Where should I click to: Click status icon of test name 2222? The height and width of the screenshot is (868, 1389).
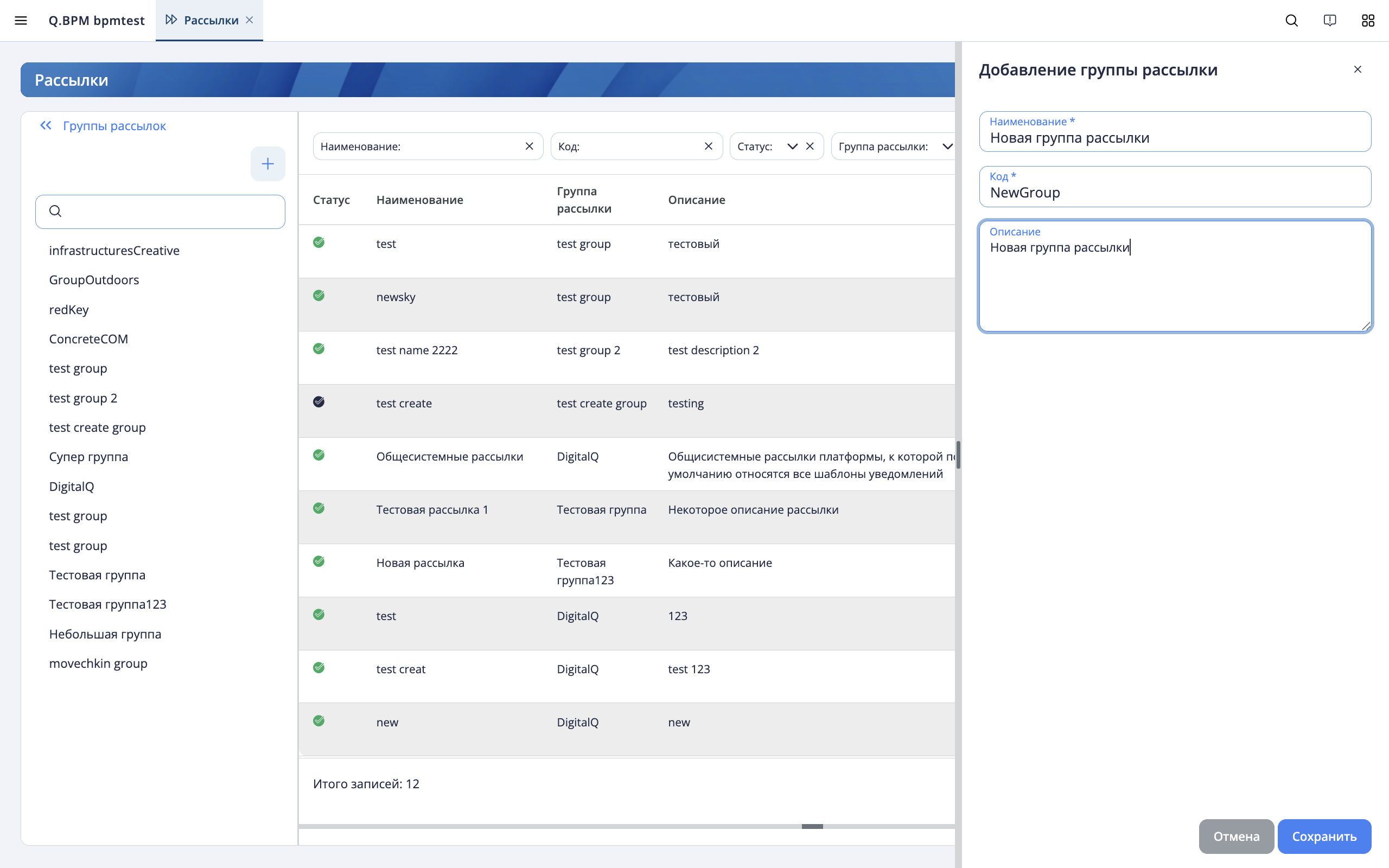point(319,348)
